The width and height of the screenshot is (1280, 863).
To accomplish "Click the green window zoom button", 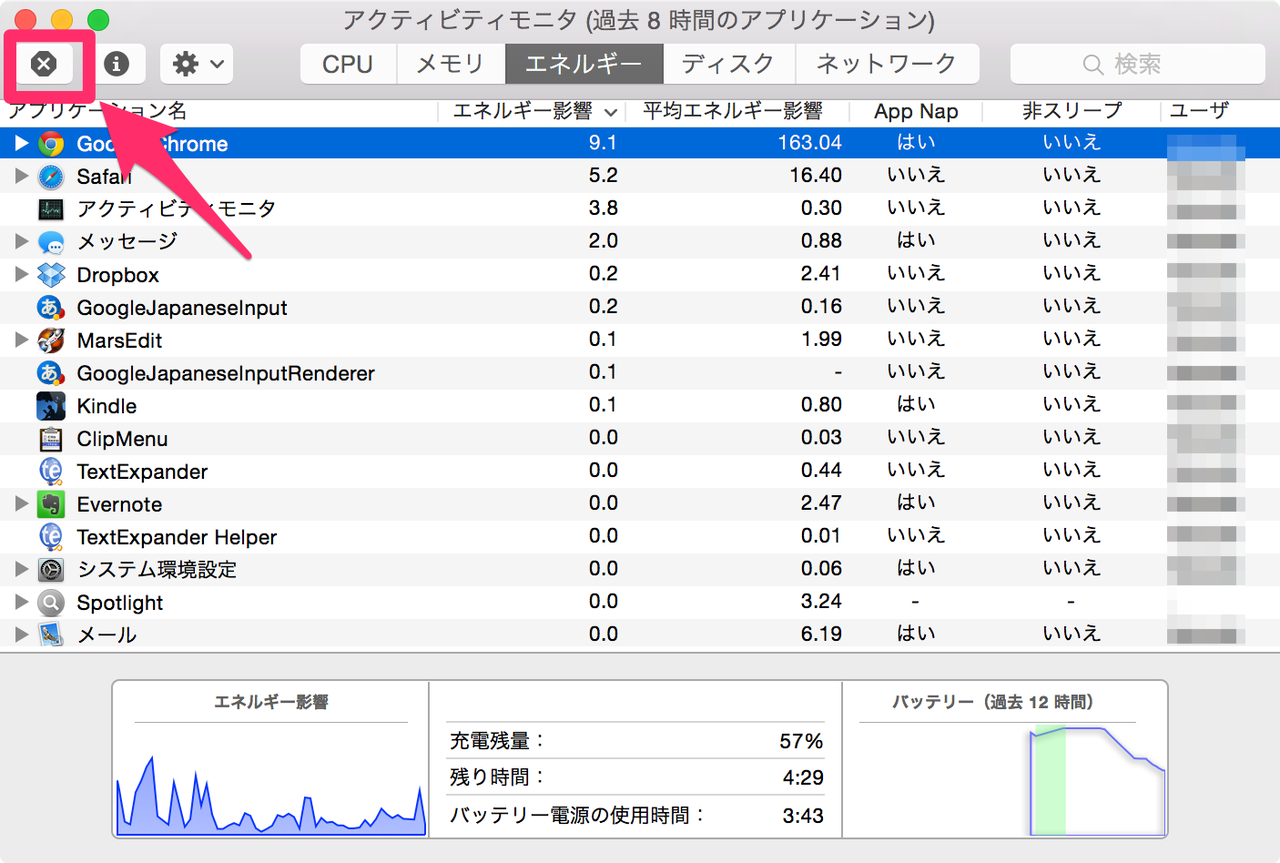I will (x=98, y=19).
